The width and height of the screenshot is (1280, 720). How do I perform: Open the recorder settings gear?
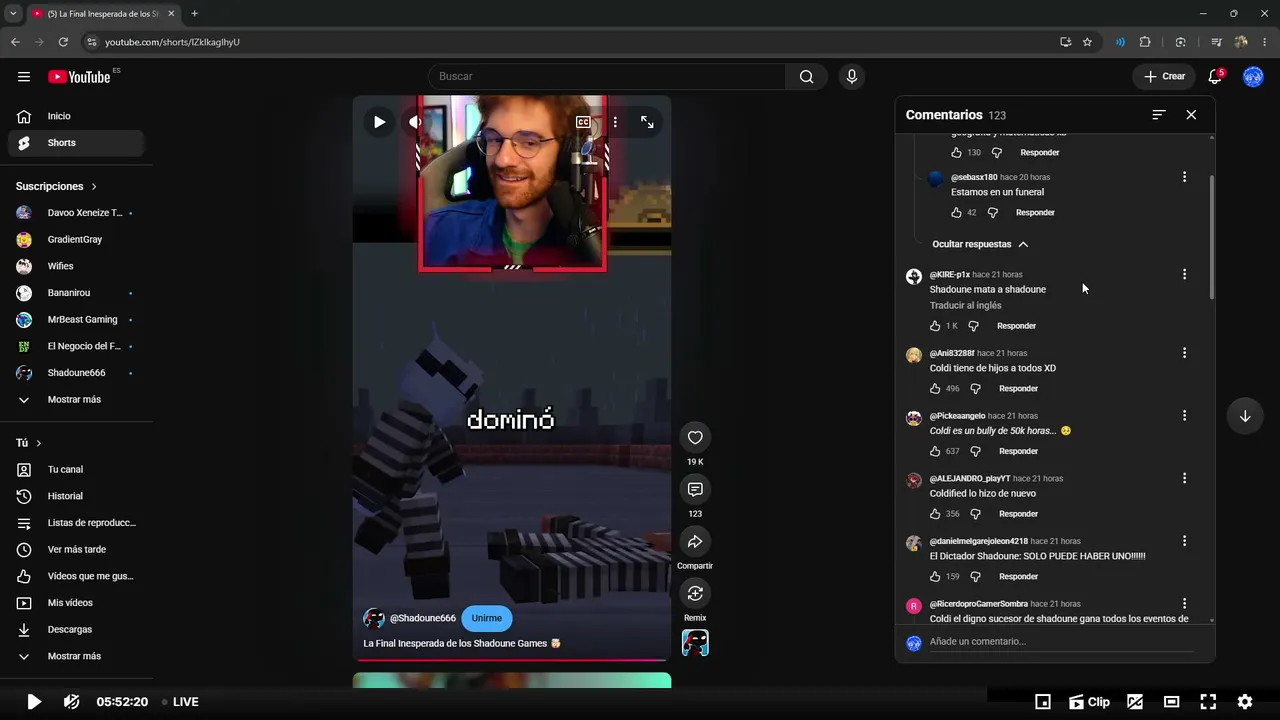tap(1245, 702)
